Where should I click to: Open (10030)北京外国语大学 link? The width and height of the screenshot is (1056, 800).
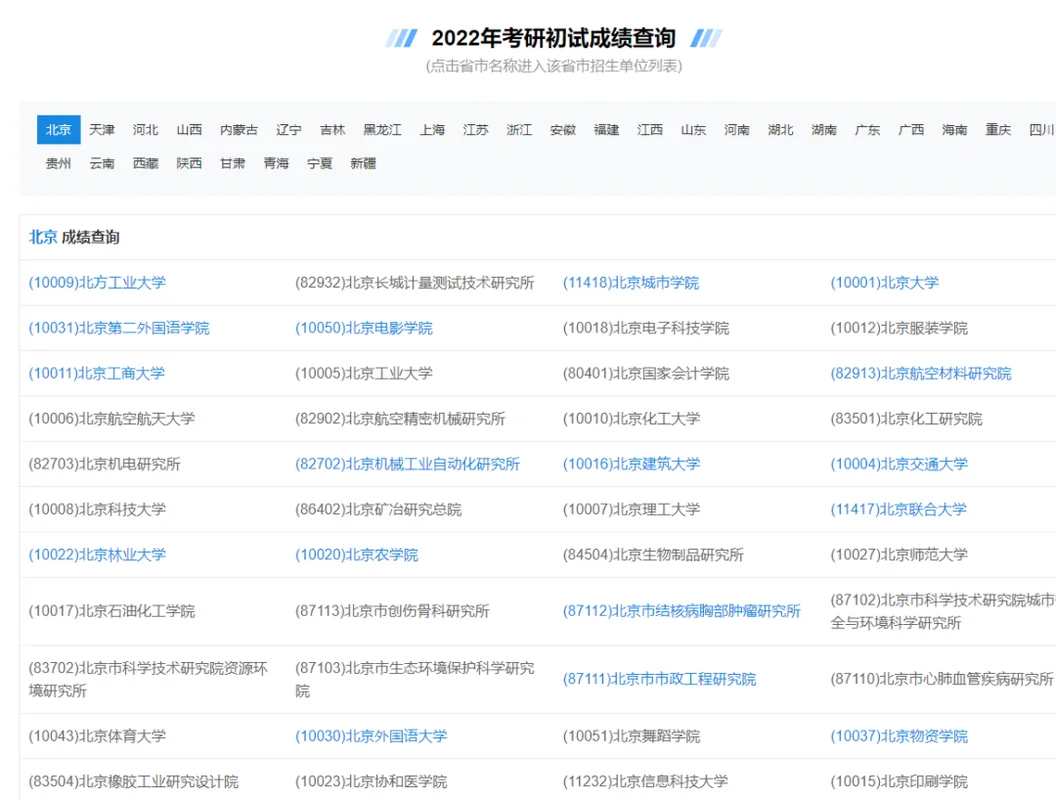(371, 736)
